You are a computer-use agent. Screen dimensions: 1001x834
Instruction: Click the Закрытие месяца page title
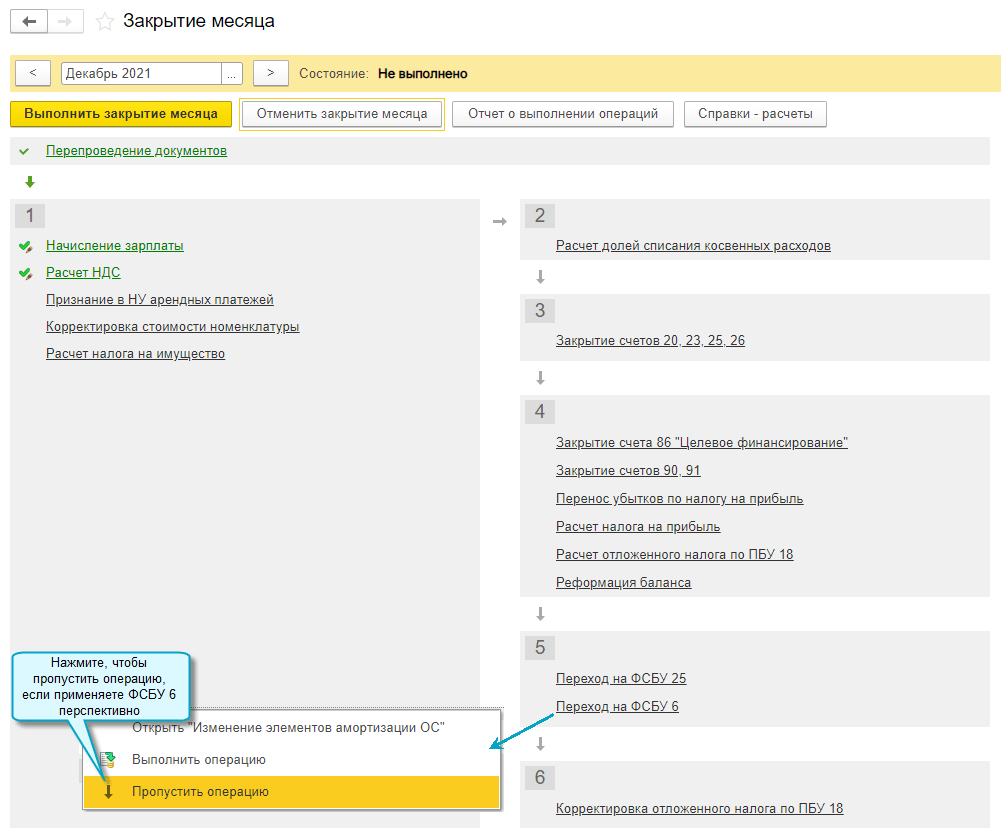tap(199, 21)
